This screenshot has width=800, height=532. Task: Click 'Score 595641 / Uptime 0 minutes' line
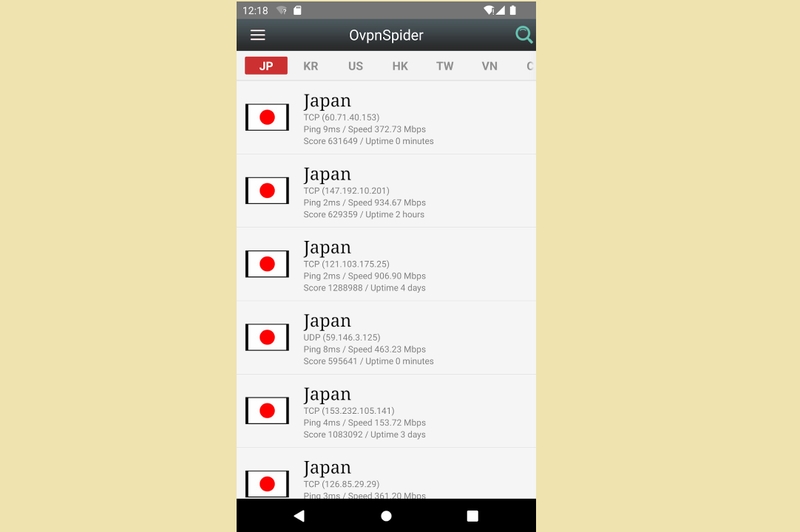point(368,361)
